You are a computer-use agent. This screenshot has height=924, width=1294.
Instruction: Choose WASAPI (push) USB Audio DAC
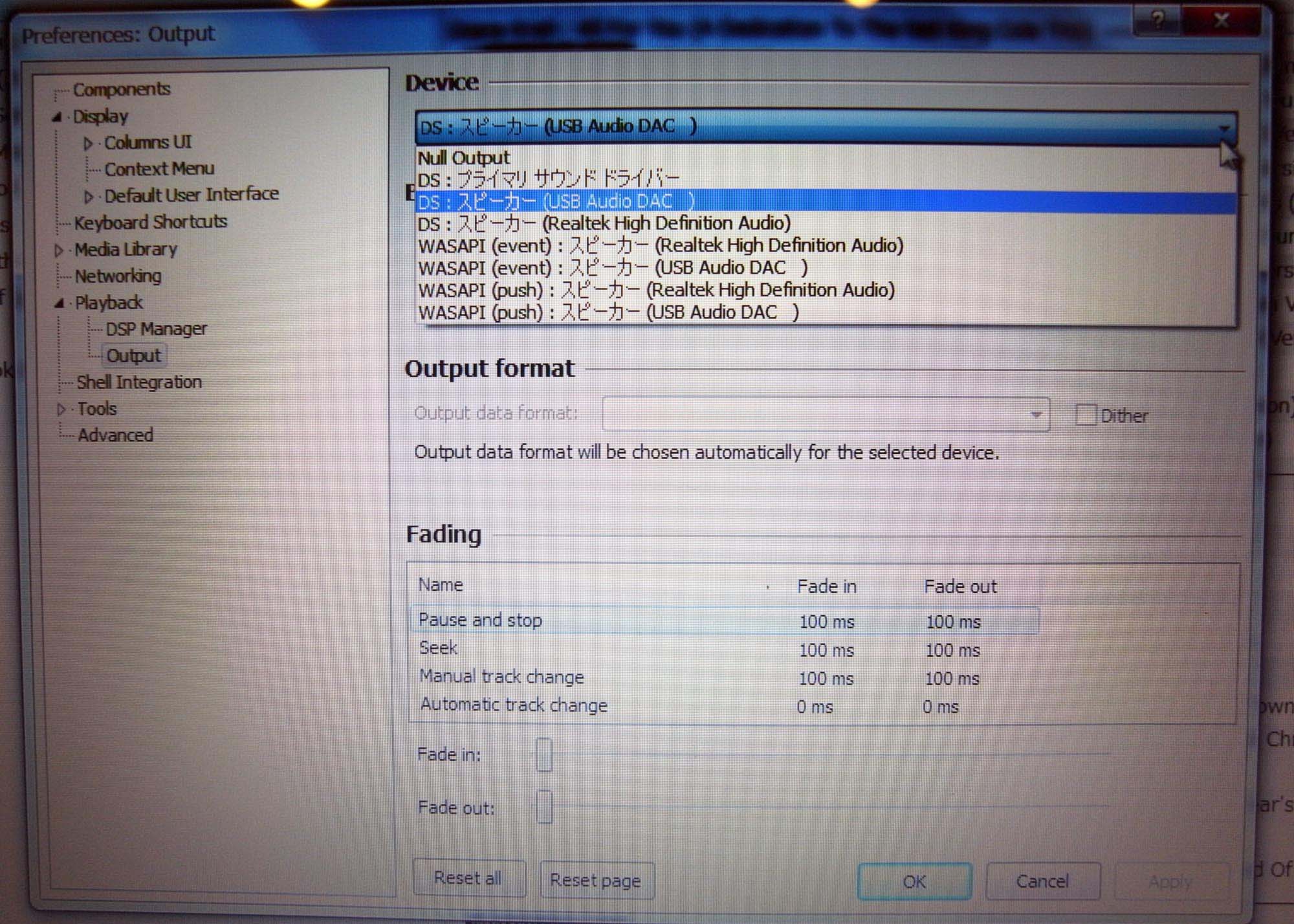826,313
